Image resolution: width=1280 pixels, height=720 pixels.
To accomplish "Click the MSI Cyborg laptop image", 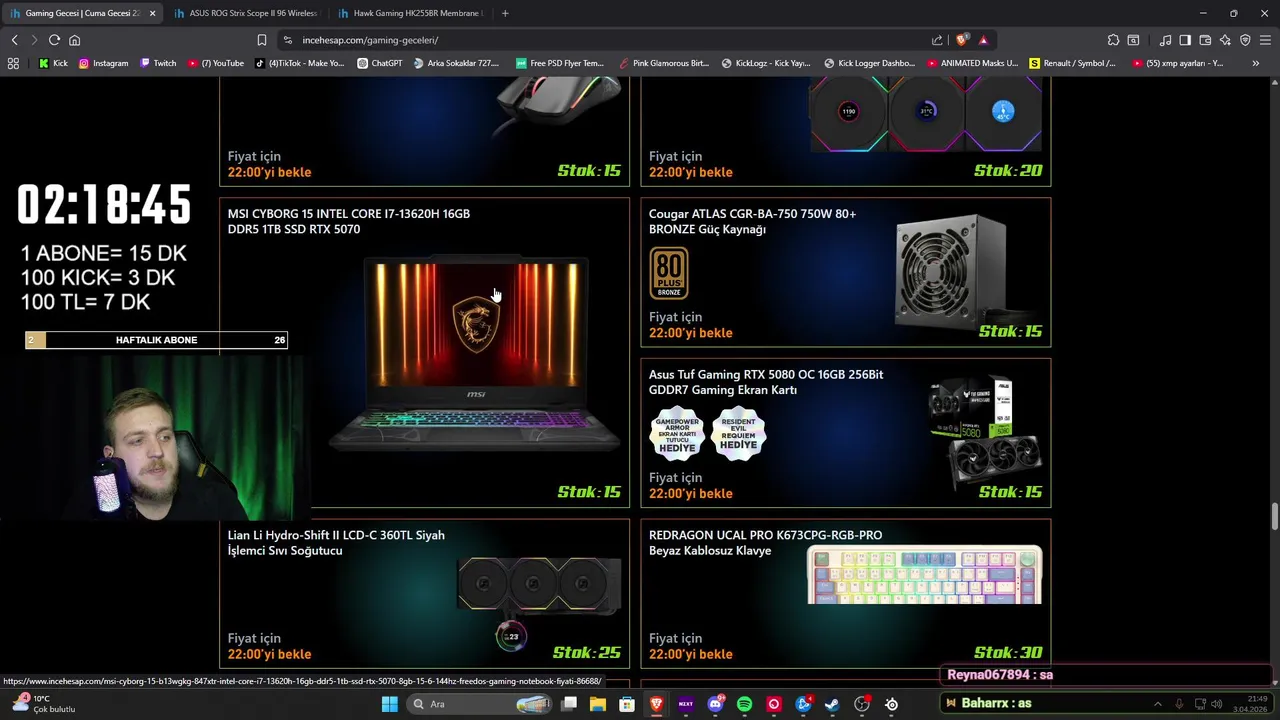I will coord(476,355).
